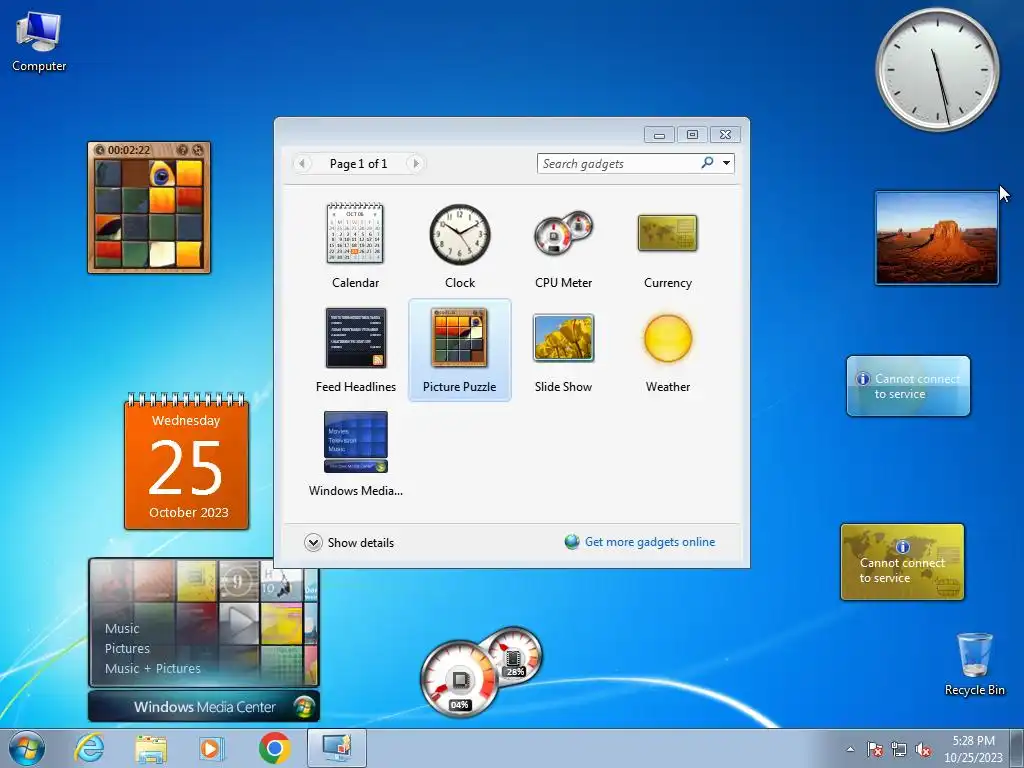
Task: Select the Picture Puzzle gadget in gallery
Action: 460,349
